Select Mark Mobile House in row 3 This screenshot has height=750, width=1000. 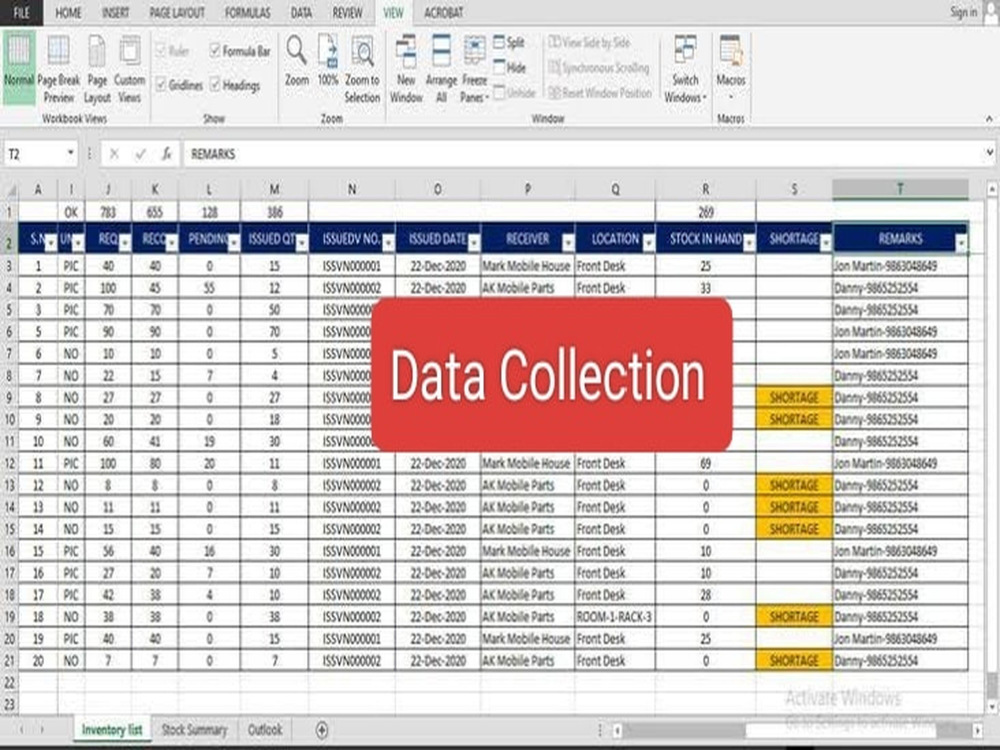(x=527, y=266)
